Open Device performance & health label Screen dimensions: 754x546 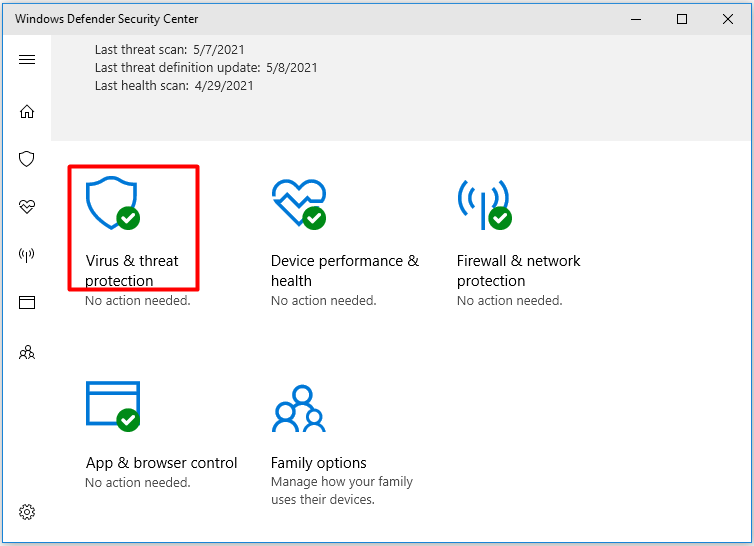coord(345,270)
